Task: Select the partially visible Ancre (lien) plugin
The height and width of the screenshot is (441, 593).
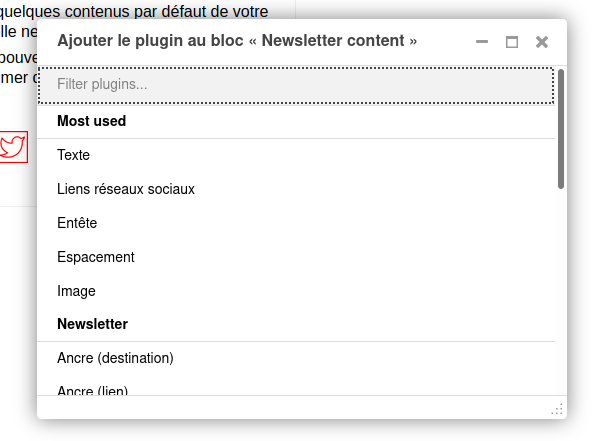Action: point(296,390)
